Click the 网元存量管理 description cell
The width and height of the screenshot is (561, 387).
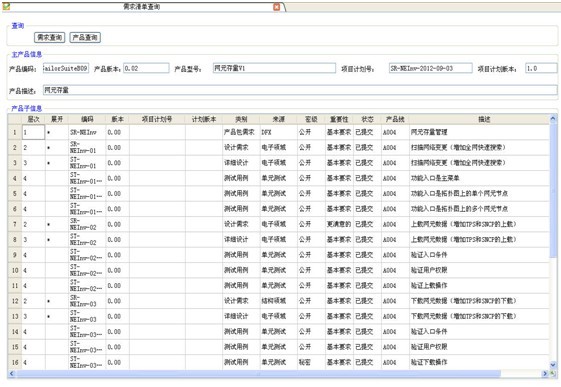click(x=479, y=132)
